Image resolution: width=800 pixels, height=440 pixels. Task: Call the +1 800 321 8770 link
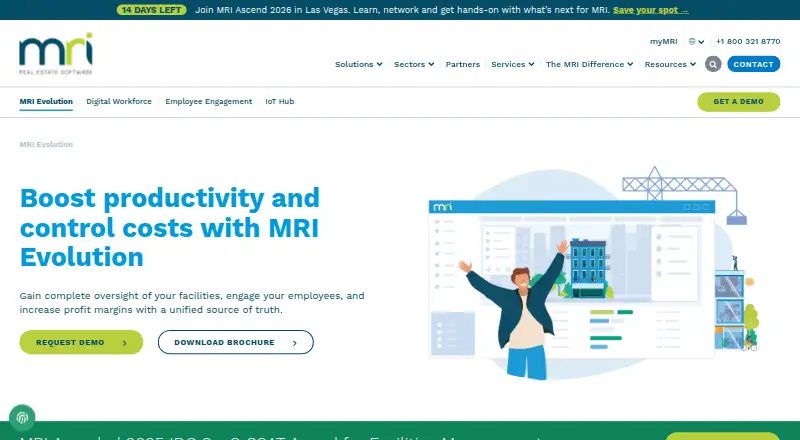(x=748, y=41)
